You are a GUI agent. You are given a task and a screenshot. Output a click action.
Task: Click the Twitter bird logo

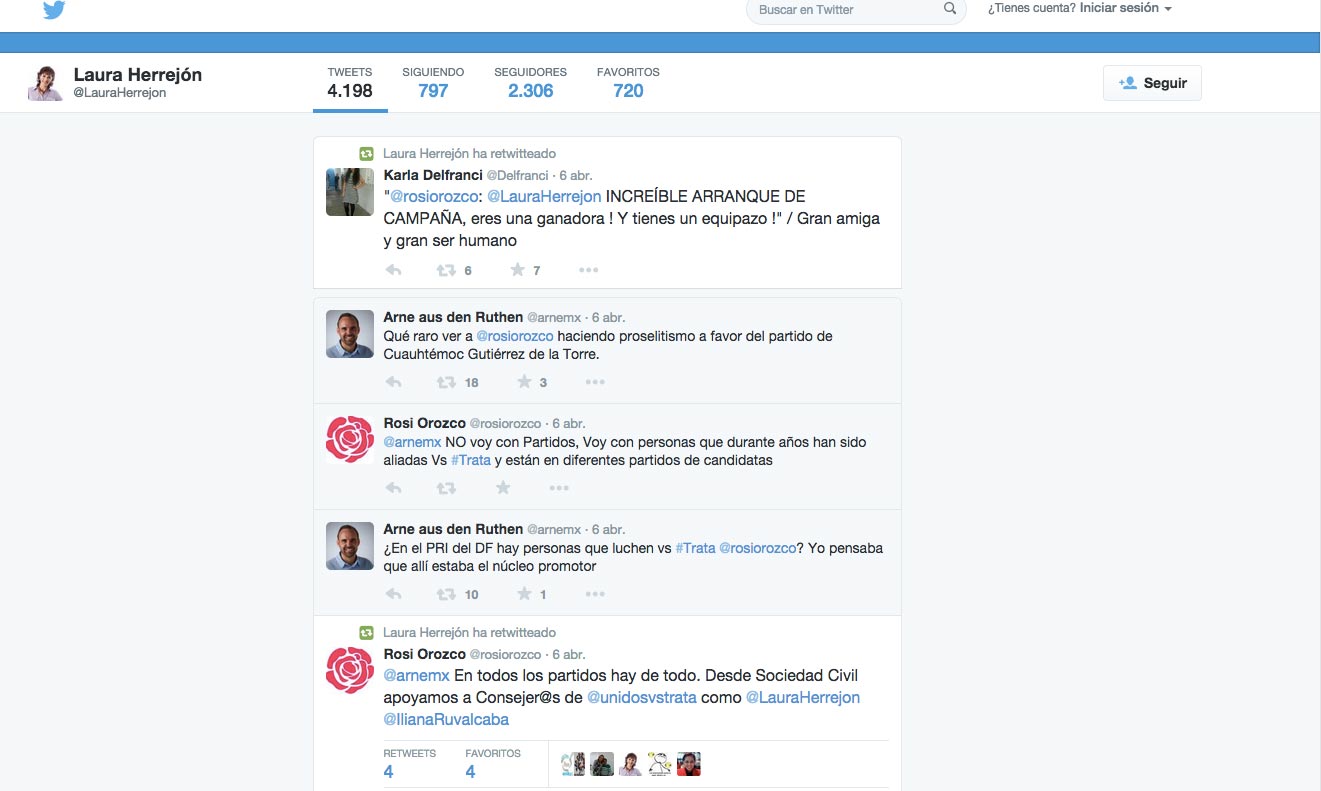54,10
